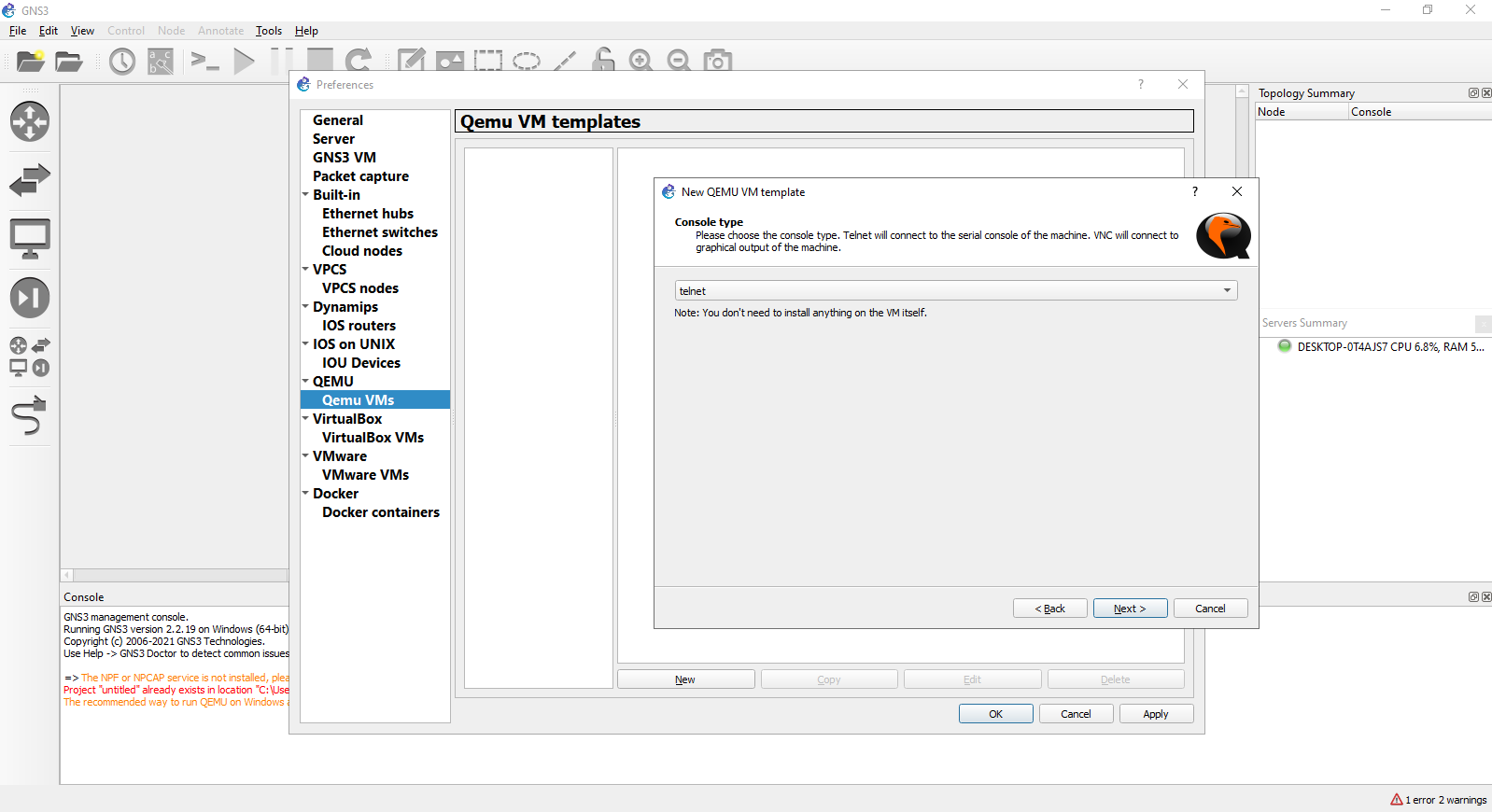1492x812 pixels.
Task: Select Ethernet switches in the preferences tree
Action: (x=380, y=231)
